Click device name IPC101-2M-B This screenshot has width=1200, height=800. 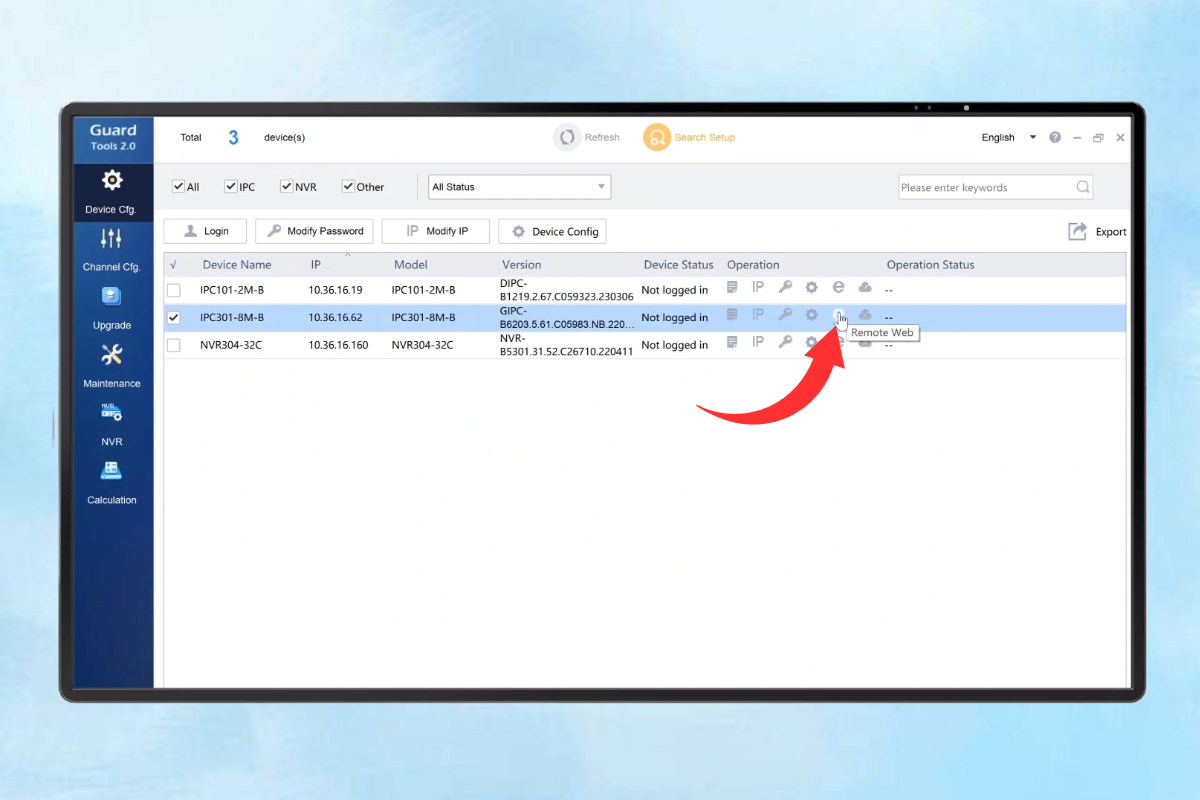232,290
